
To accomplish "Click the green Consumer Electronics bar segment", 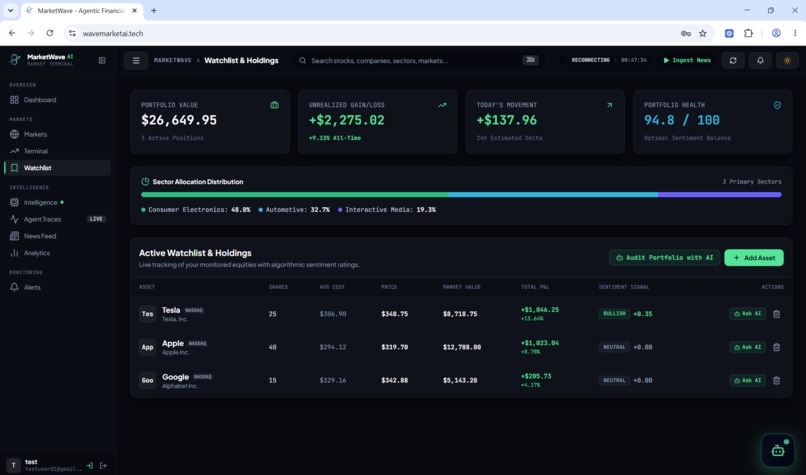I will [x=295, y=195].
